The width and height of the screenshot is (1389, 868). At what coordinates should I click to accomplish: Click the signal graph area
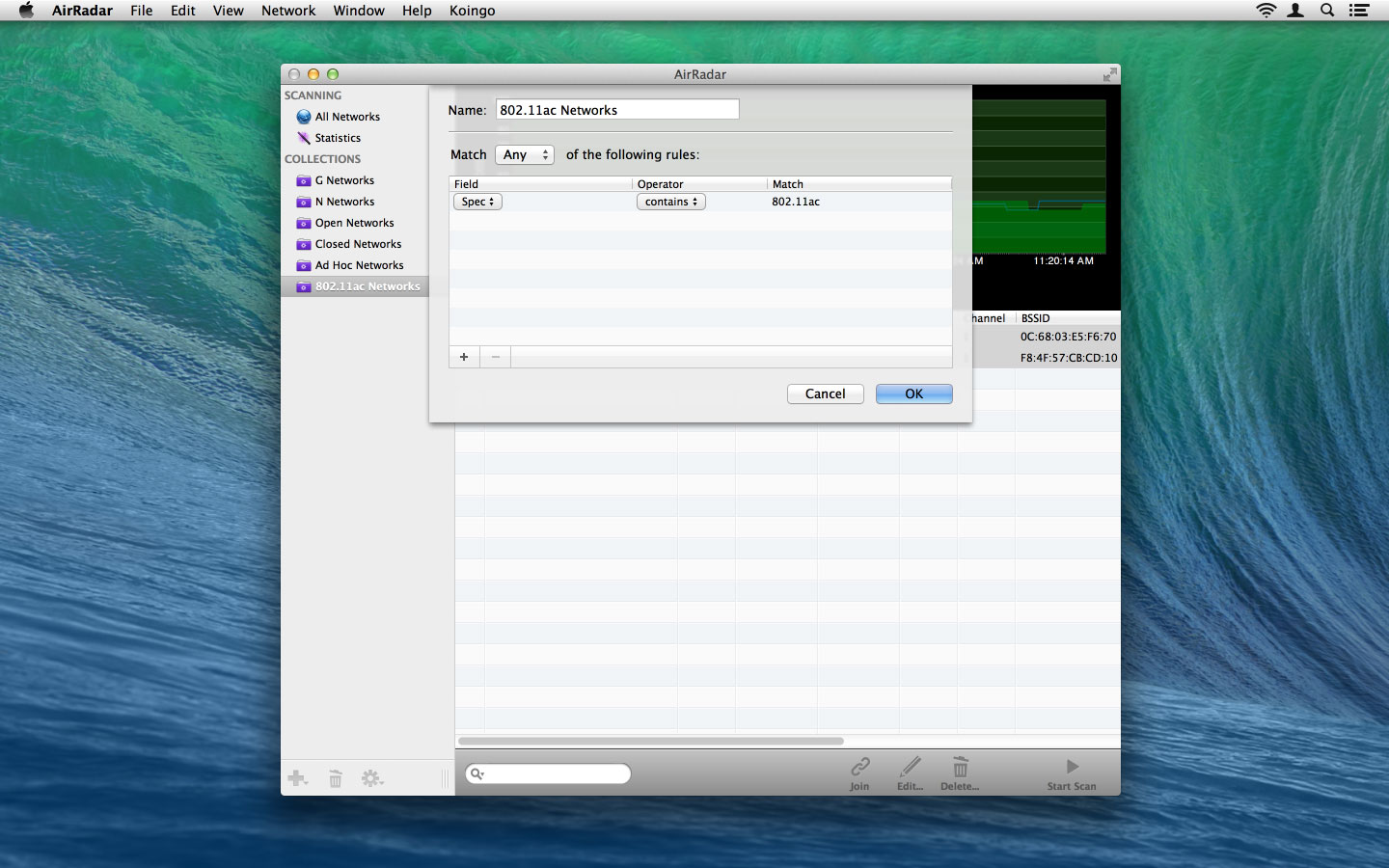(x=1040, y=176)
